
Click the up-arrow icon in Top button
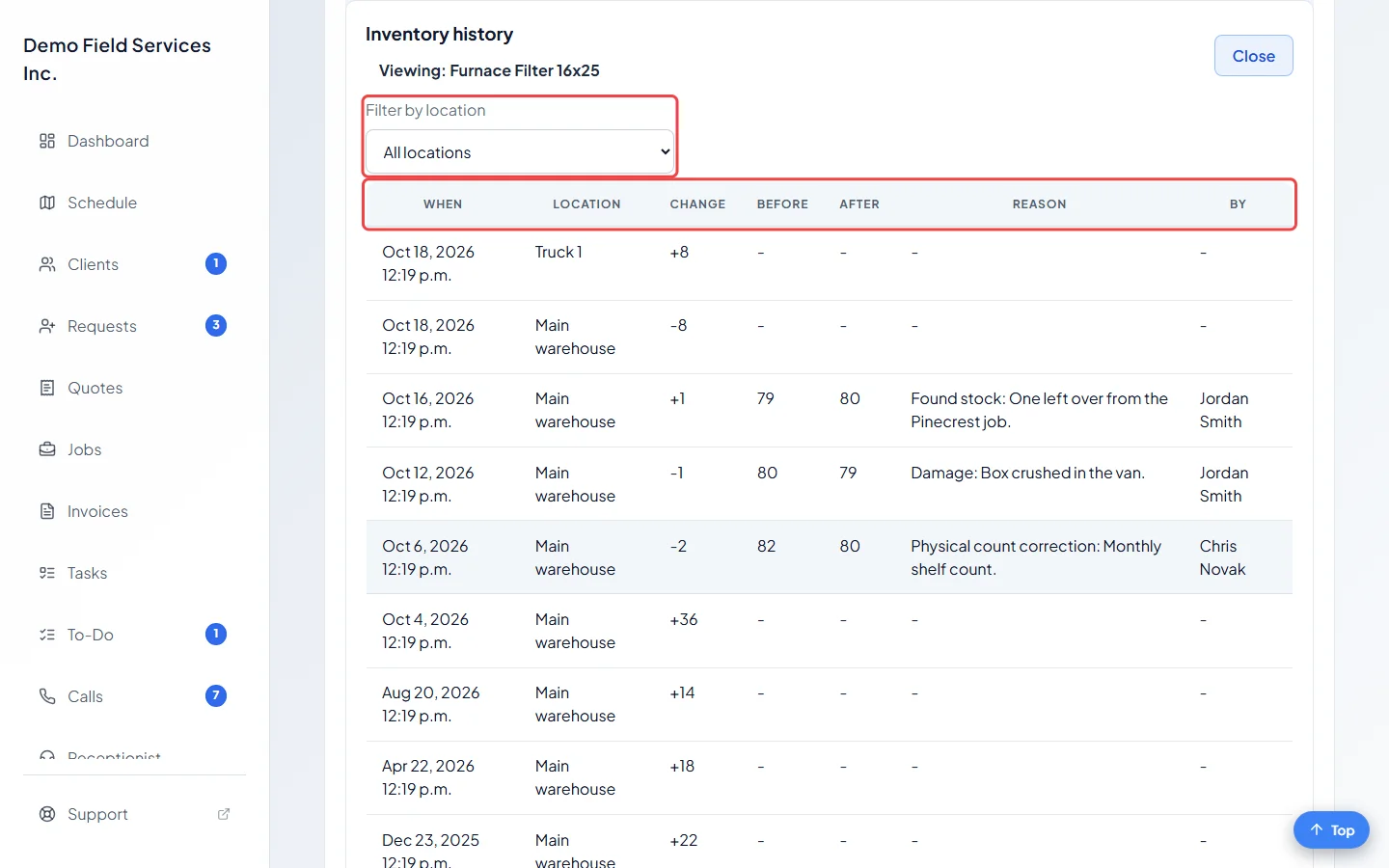[x=1317, y=829]
